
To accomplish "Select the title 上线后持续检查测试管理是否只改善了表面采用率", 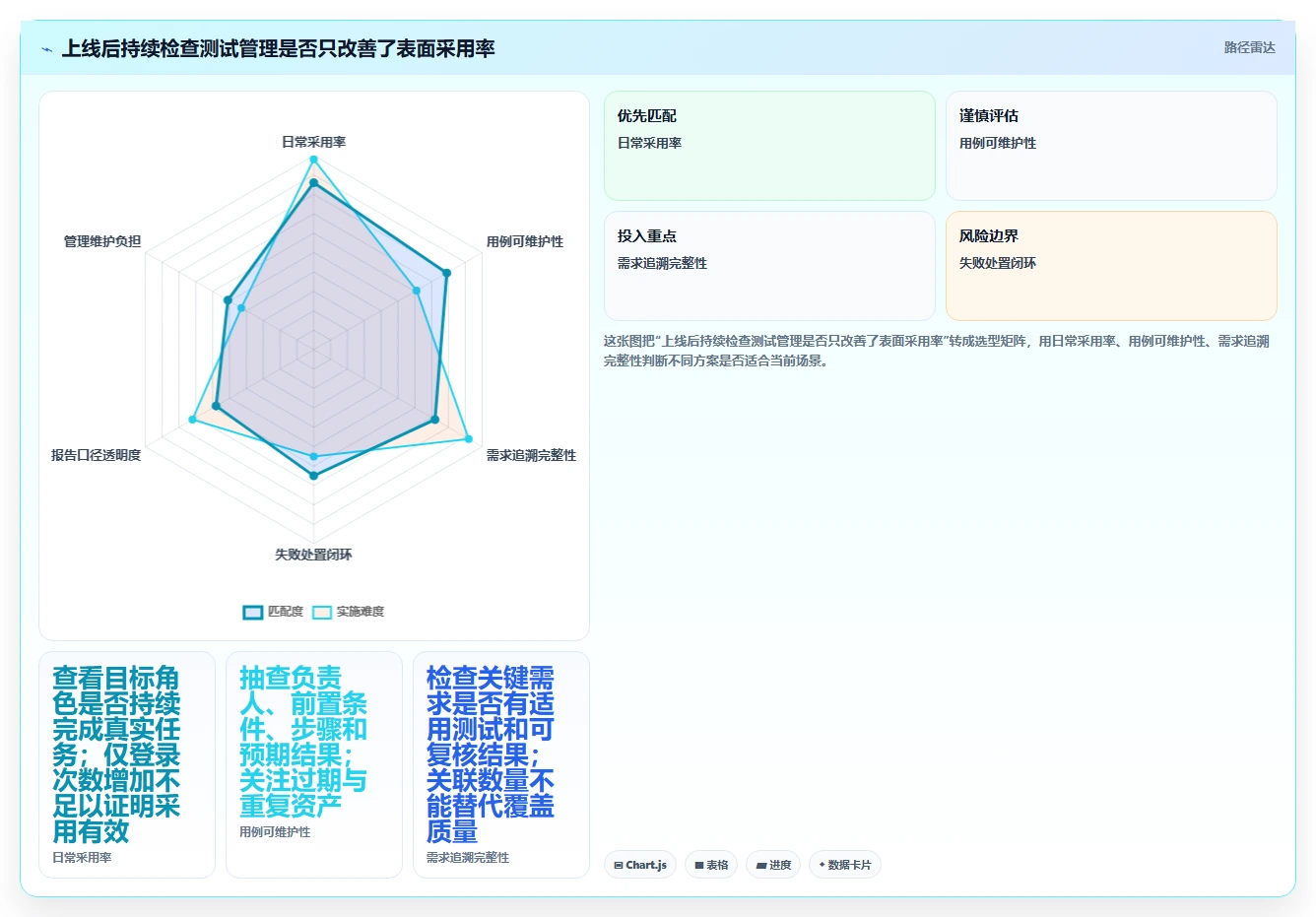I will pos(278,48).
